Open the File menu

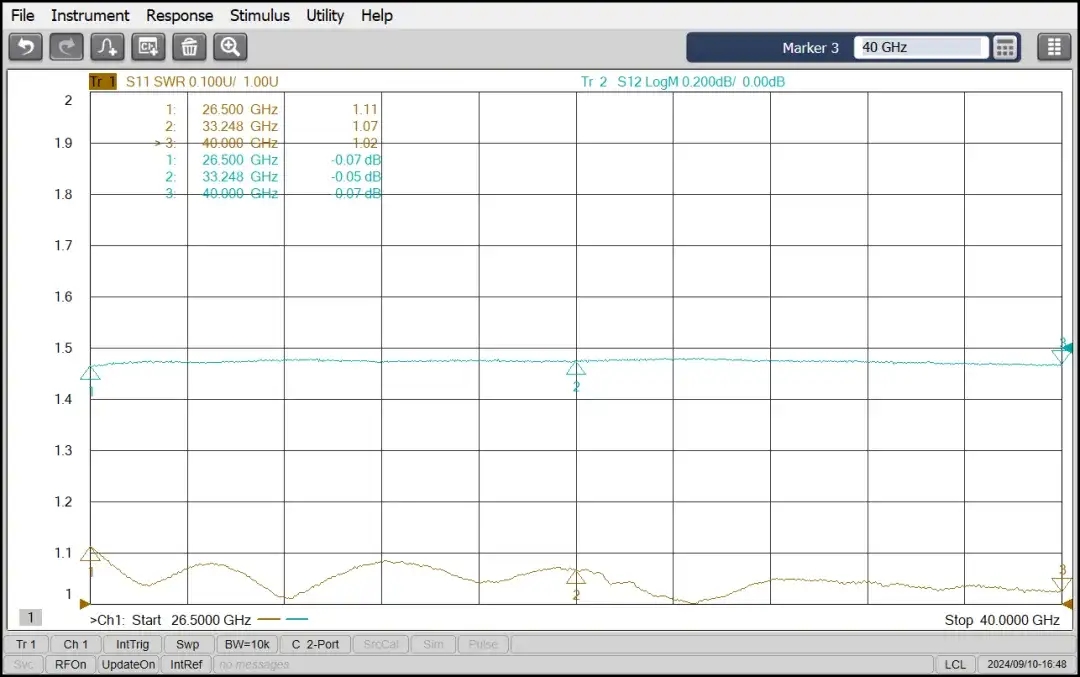point(23,15)
